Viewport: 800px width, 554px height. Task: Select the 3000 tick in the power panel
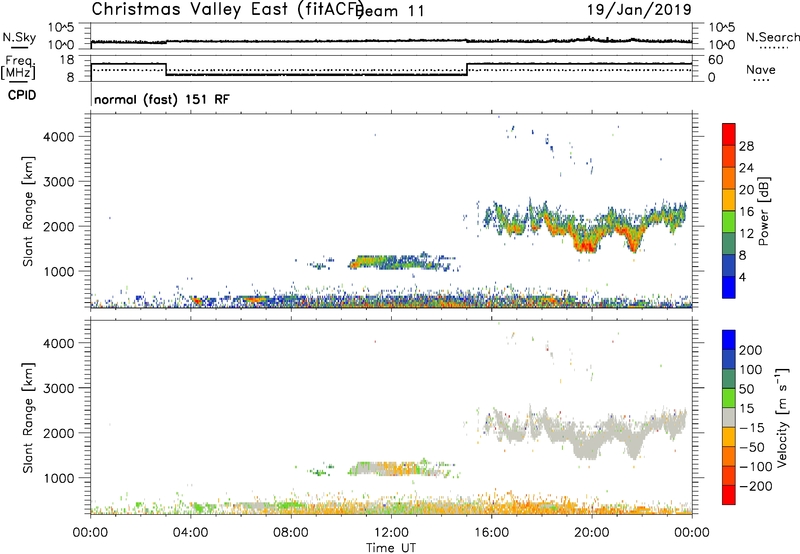pos(59,182)
